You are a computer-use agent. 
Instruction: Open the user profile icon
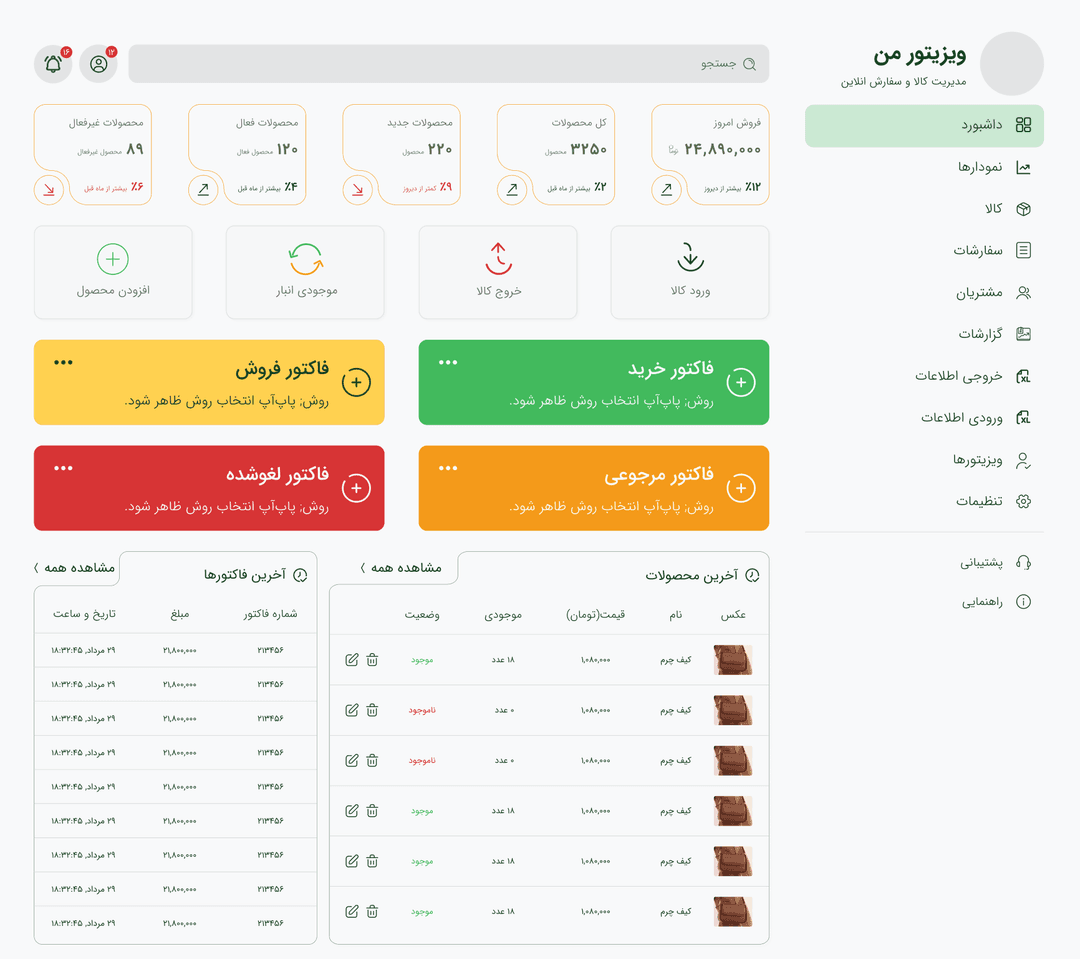[98, 64]
